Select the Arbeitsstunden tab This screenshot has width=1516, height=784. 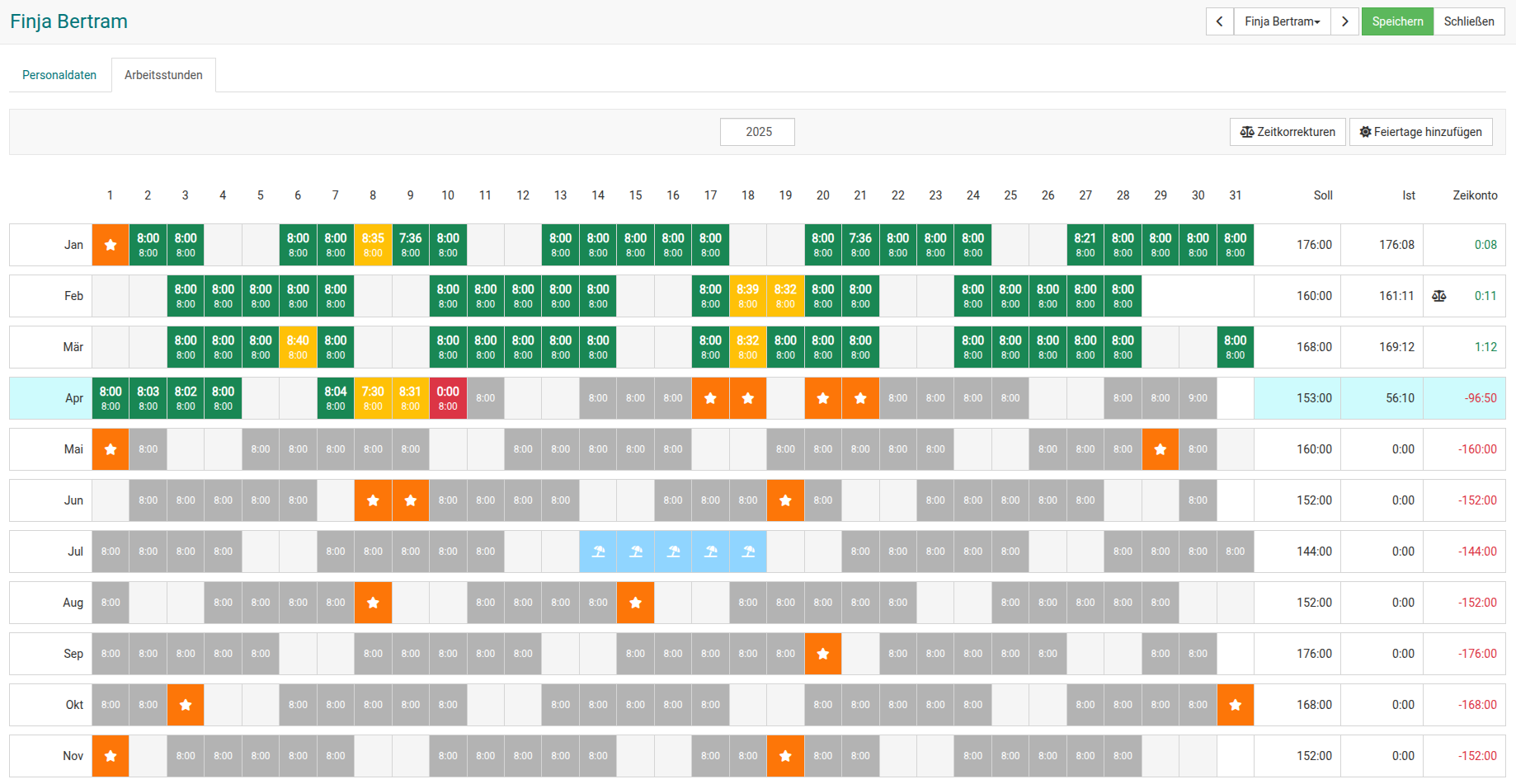163,75
